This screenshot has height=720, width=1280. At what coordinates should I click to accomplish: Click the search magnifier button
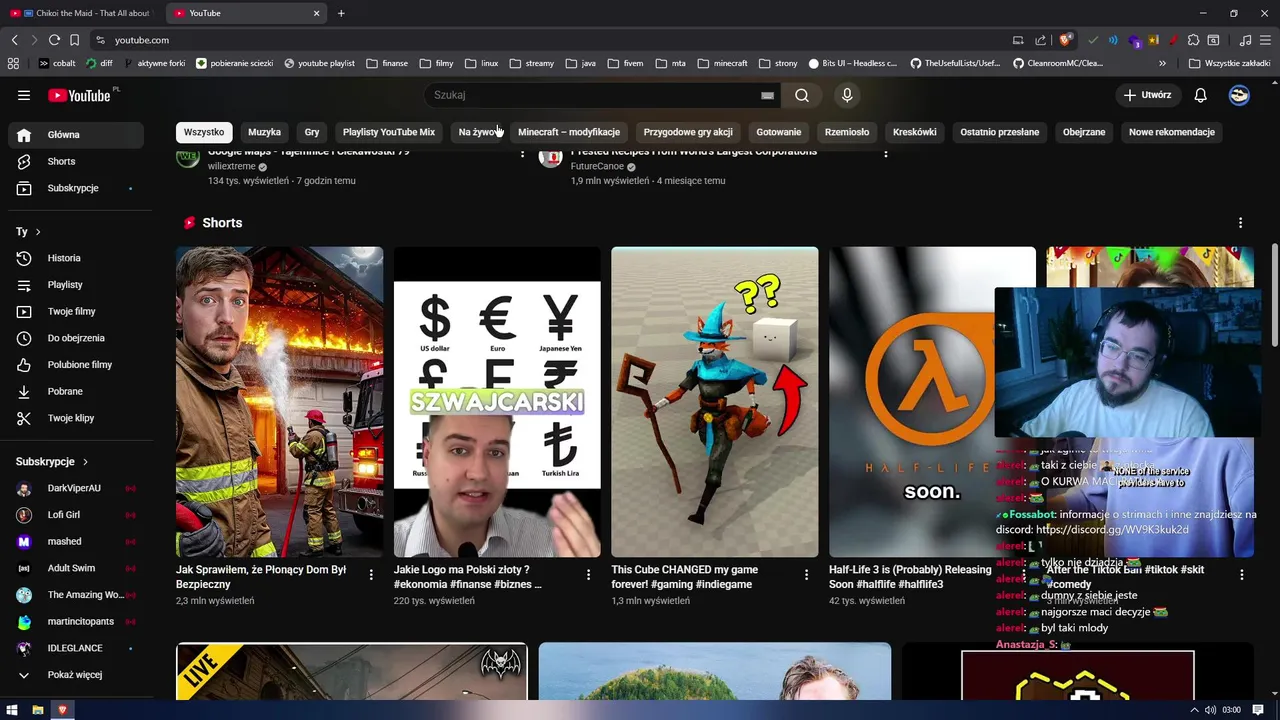point(802,95)
